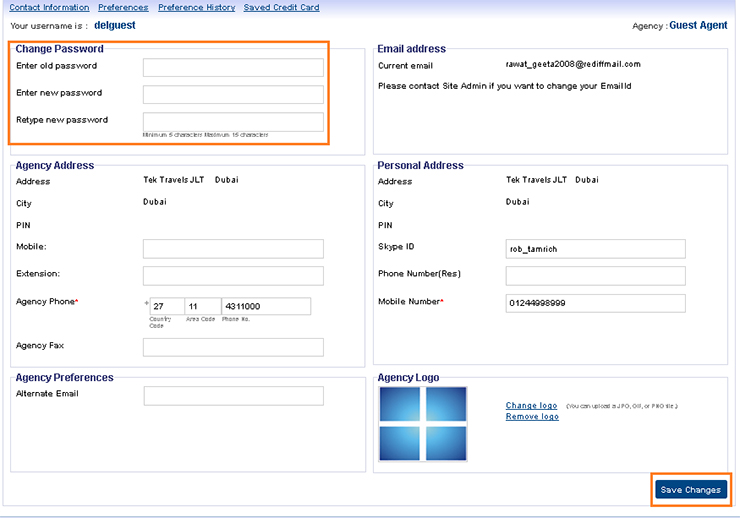
Task: Click the Agency Preferences section heading
Action: (x=65, y=377)
